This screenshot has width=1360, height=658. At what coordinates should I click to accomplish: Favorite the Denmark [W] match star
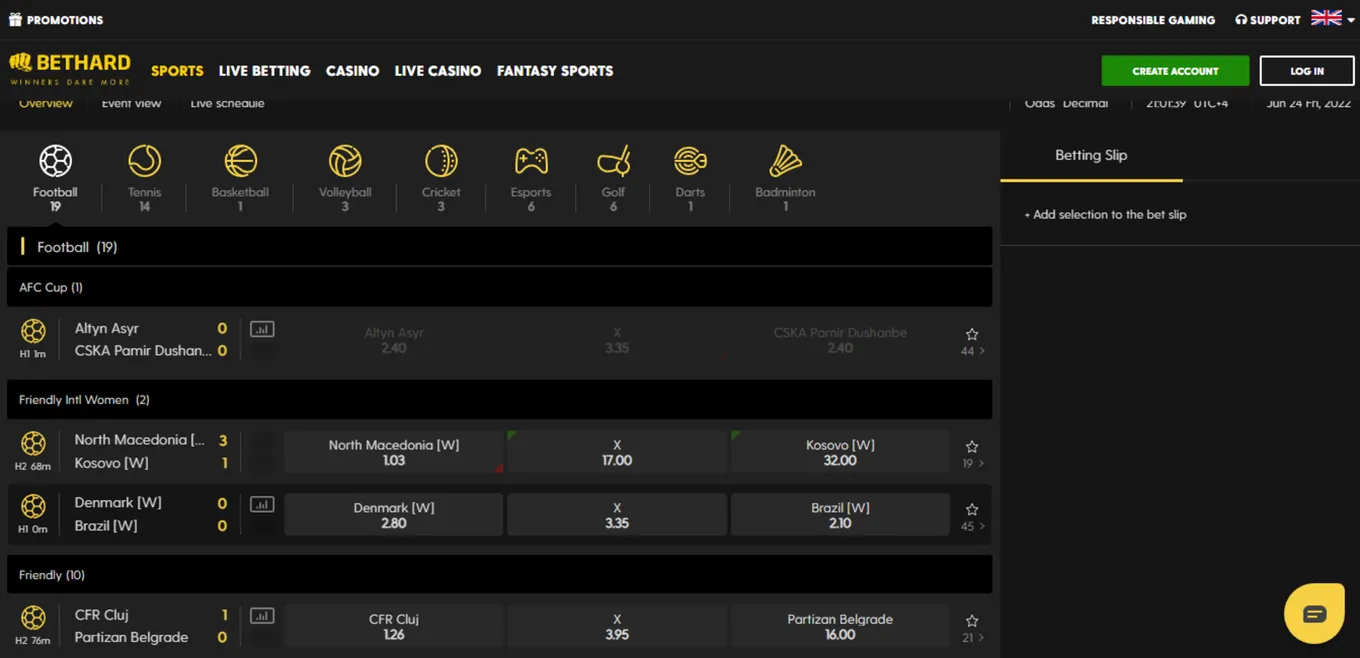point(971,509)
